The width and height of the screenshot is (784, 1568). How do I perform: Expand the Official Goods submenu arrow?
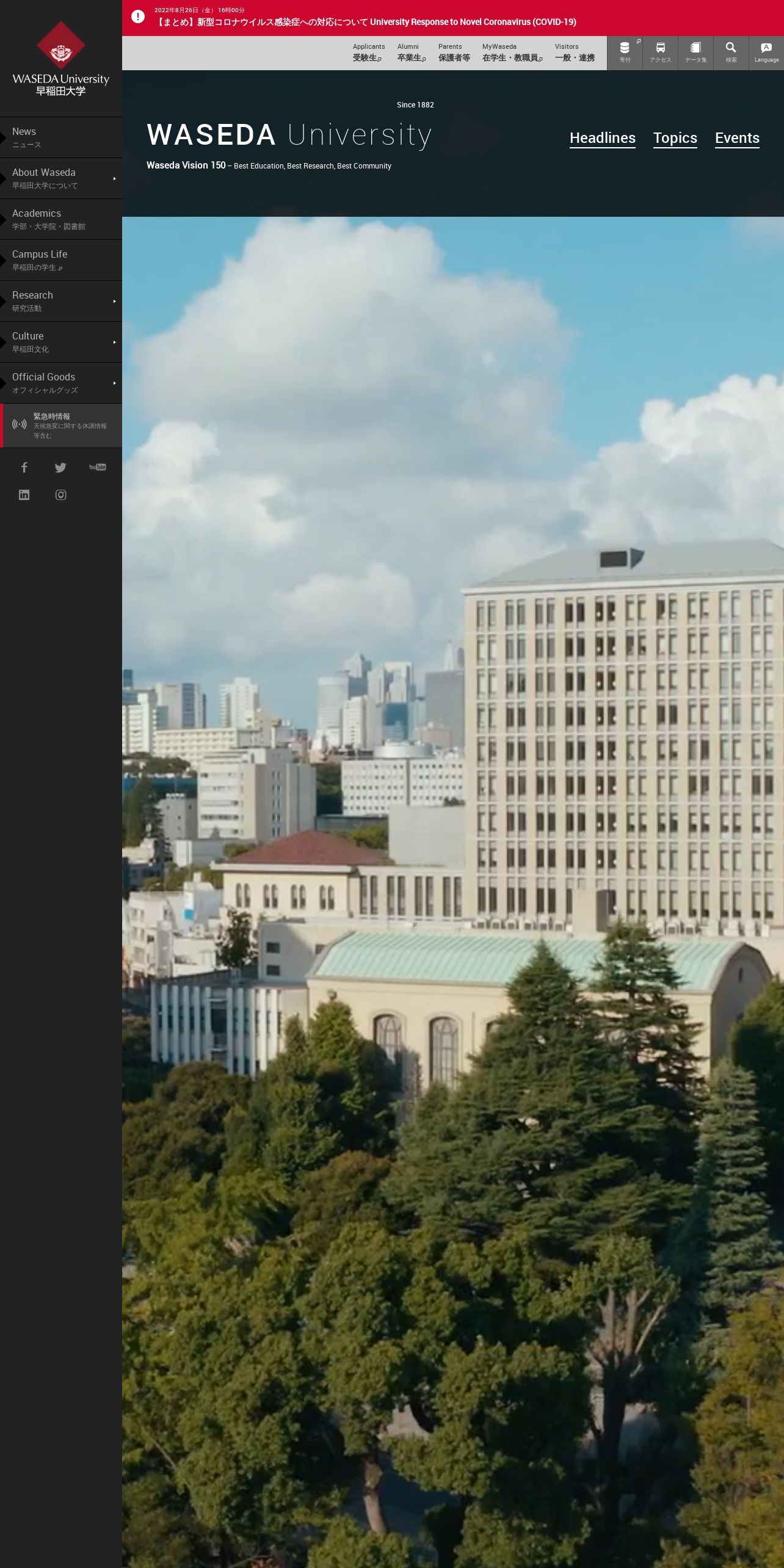114,383
